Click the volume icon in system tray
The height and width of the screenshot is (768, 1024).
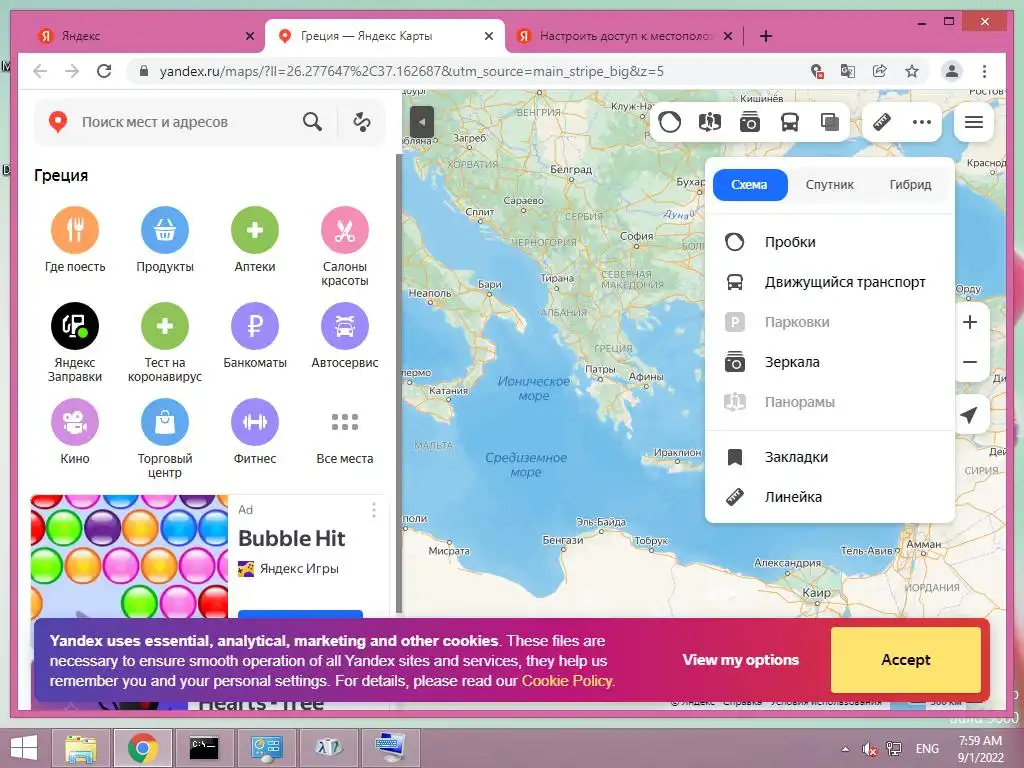870,749
